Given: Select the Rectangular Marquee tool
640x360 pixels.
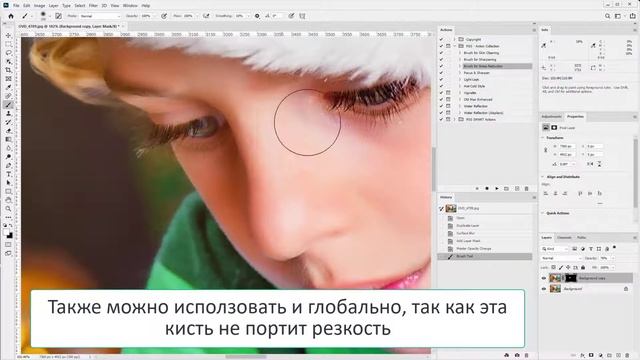Looking at the screenshot, I should click(x=9, y=44).
